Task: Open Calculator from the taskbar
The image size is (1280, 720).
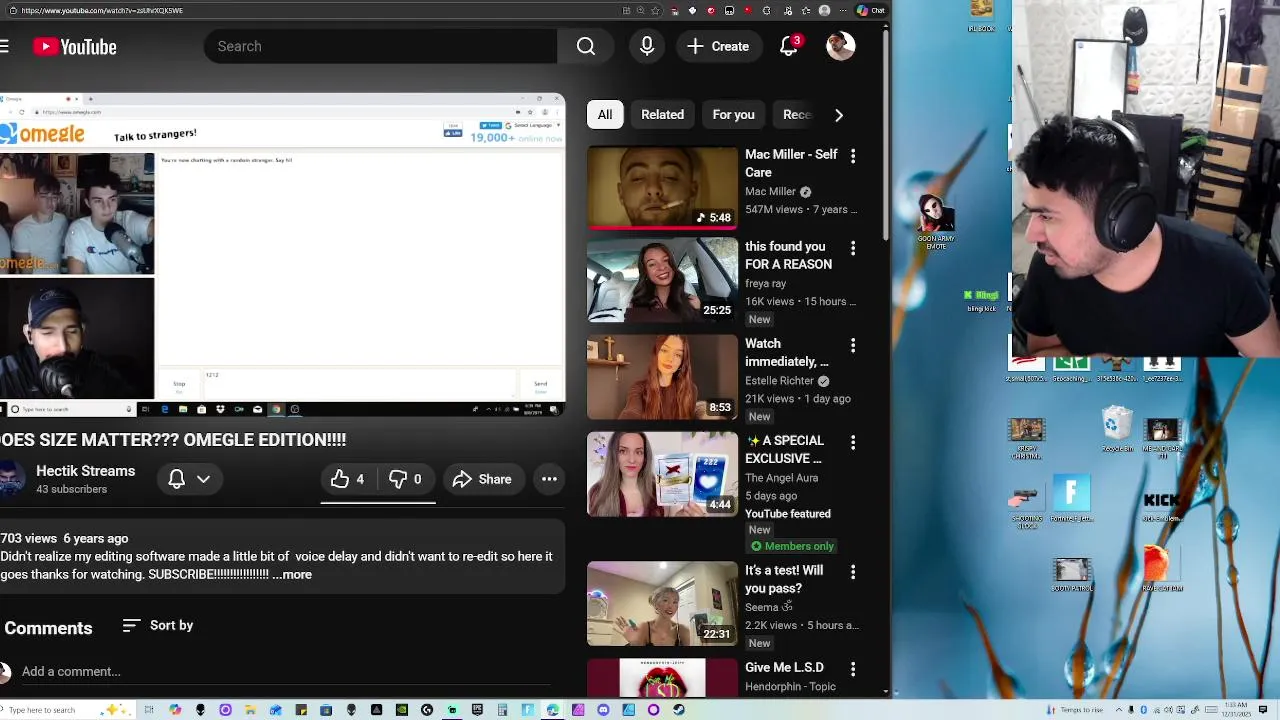Action: coord(502,710)
